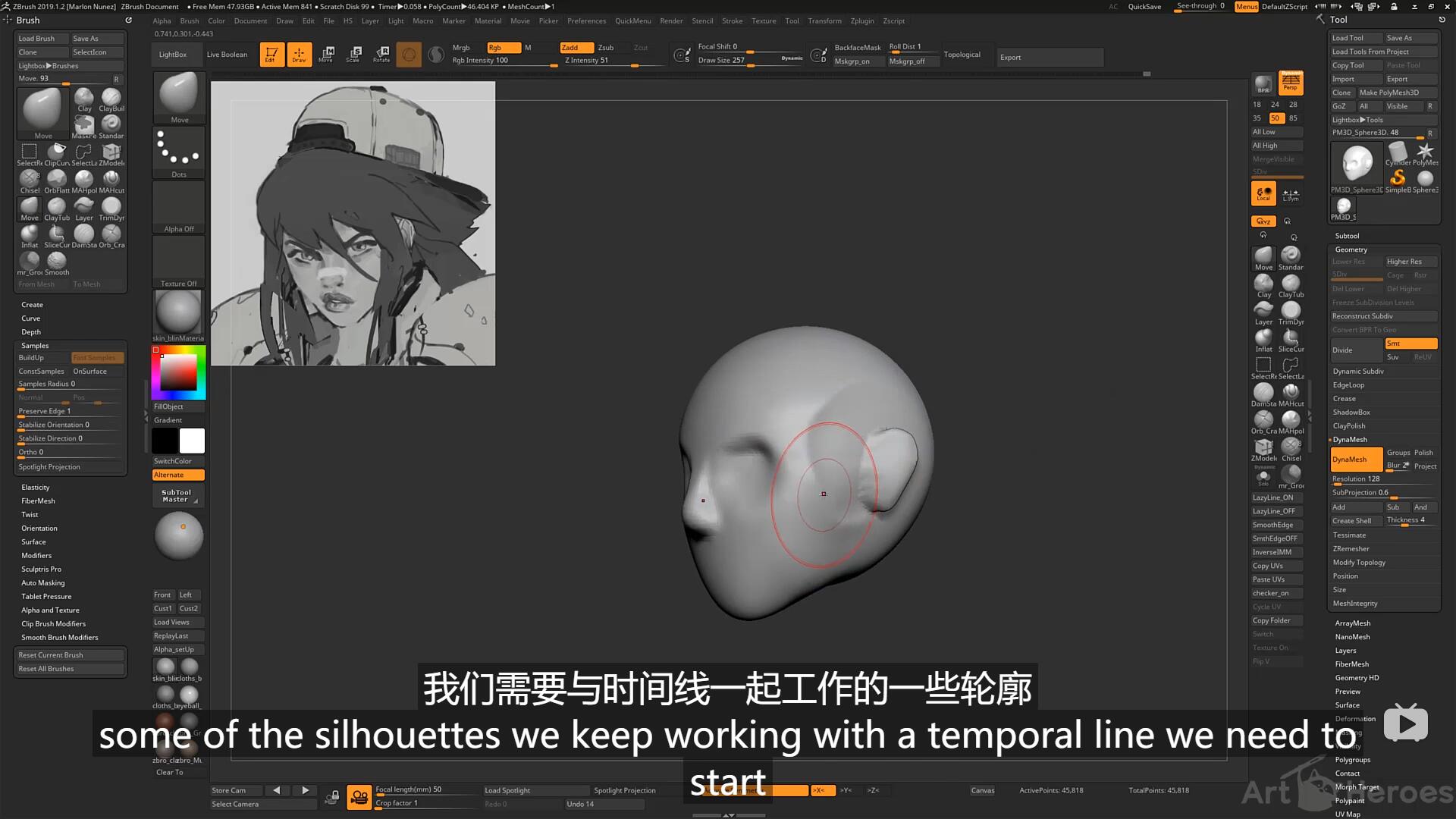Viewport: 1456px width, 819px height.
Task: Expand the Tablet Pressure section
Action: click(46, 597)
